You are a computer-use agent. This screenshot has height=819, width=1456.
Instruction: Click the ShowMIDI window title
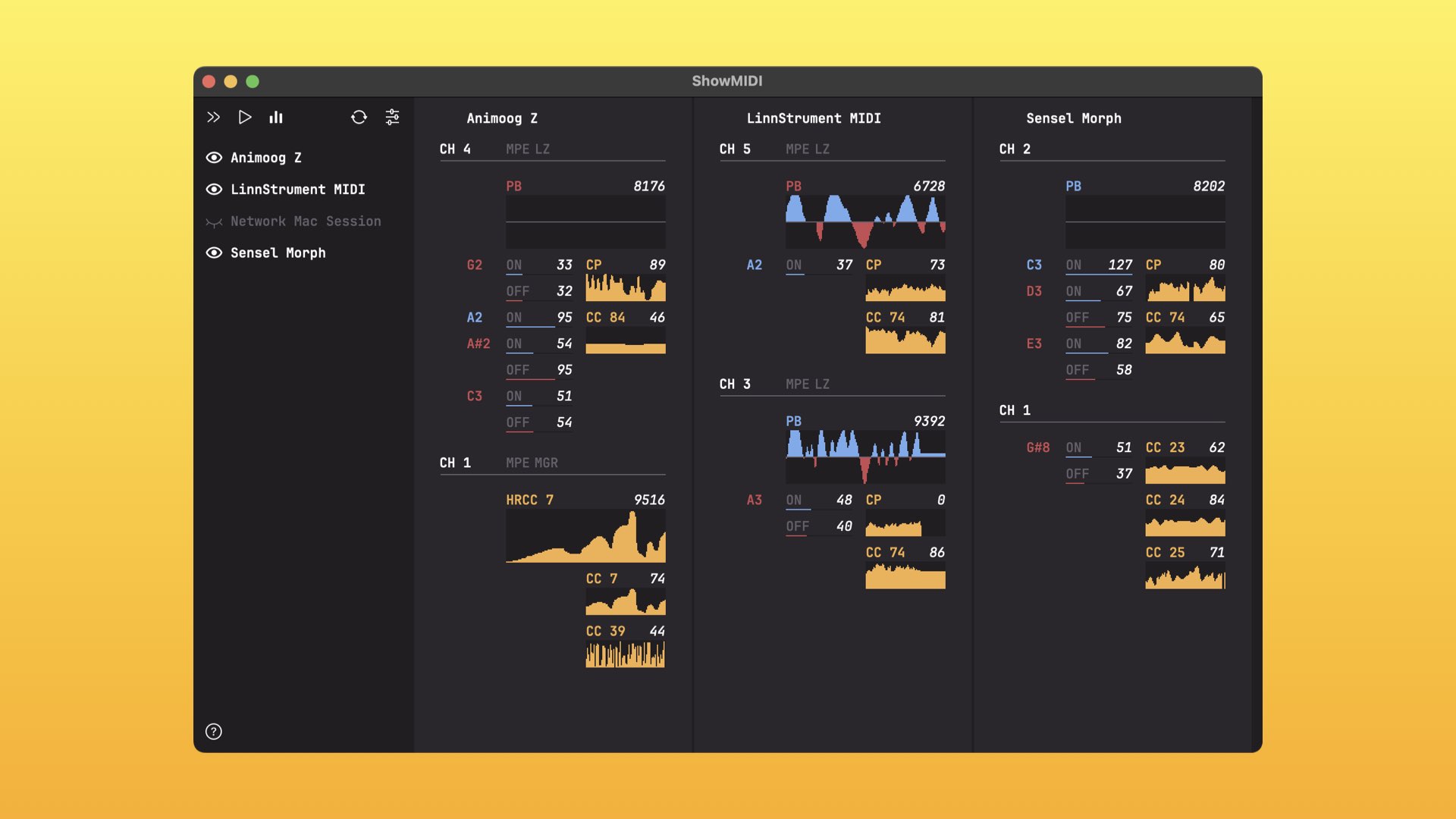point(726,81)
